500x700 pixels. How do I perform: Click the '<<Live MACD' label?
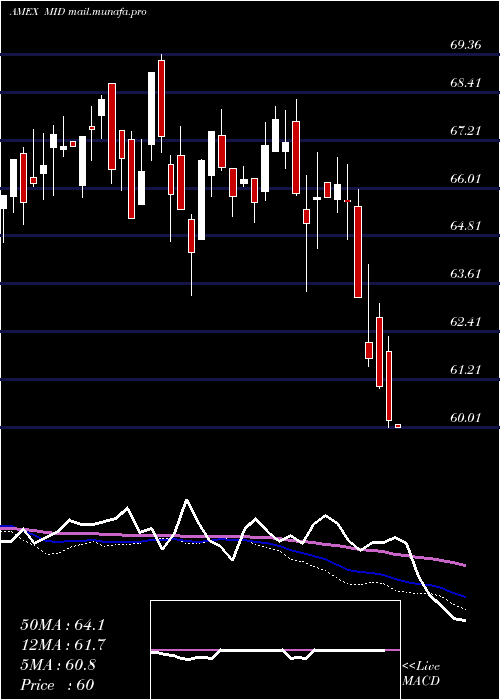coord(421,674)
